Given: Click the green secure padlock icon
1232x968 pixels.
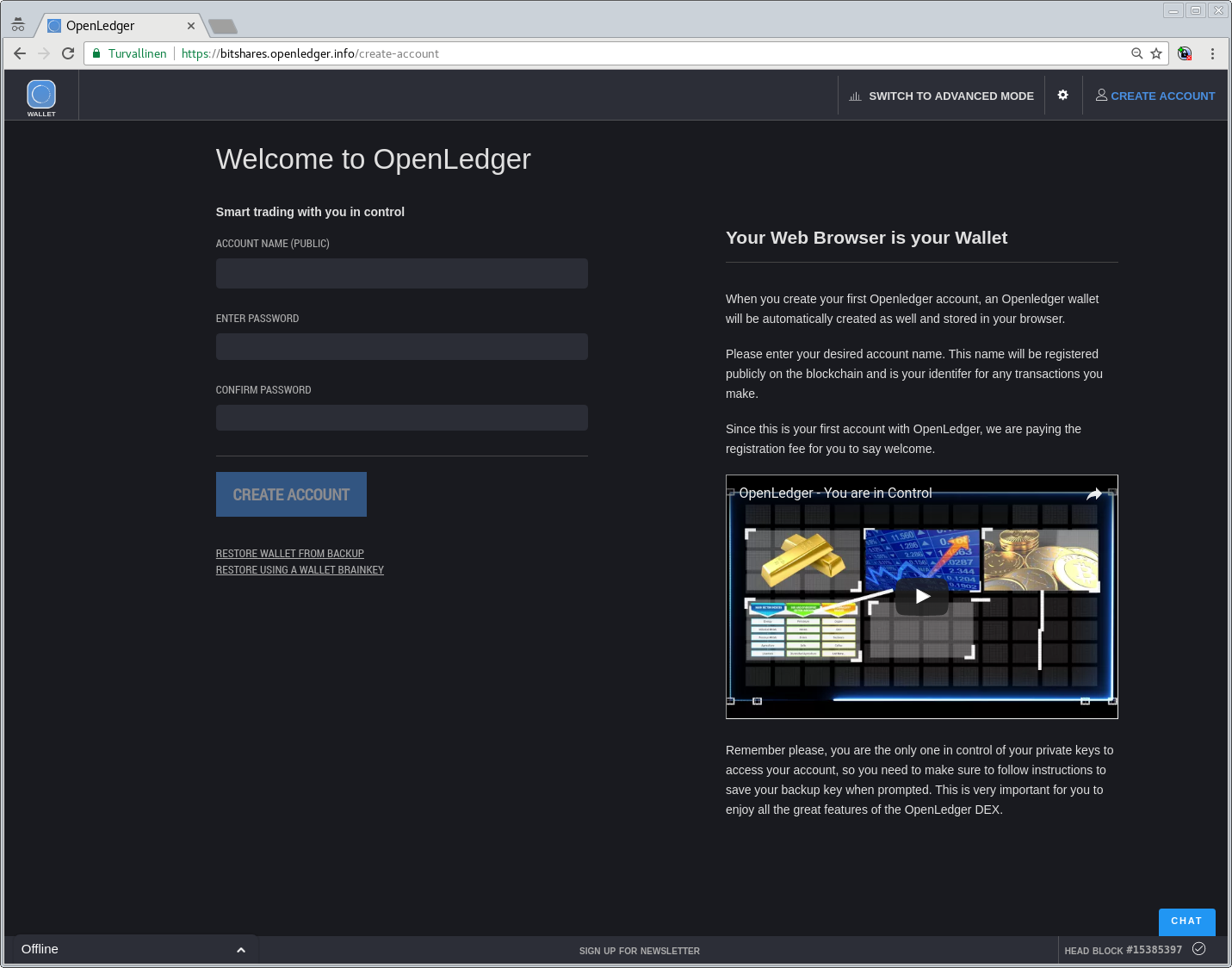Looking at the screenshot, I should coord(96,53).
